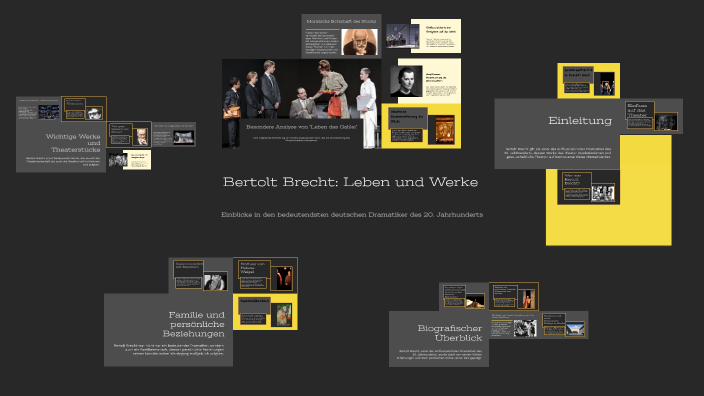The width and height of the screenshot is (704, 396).
Task: Click black-and-white crowd photo in Biografischer Überblick
Action: tap(525, 329)
